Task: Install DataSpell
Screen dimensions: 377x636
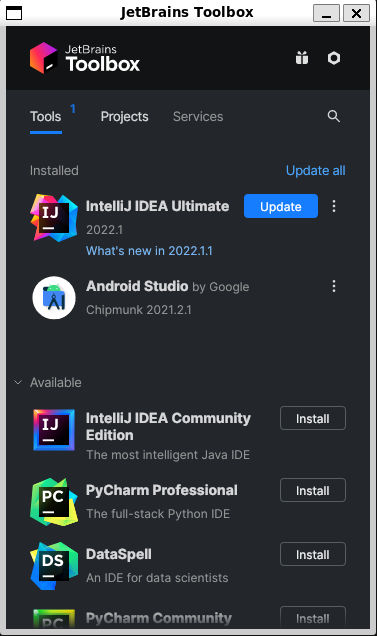Action: click(x=312, y=554)
